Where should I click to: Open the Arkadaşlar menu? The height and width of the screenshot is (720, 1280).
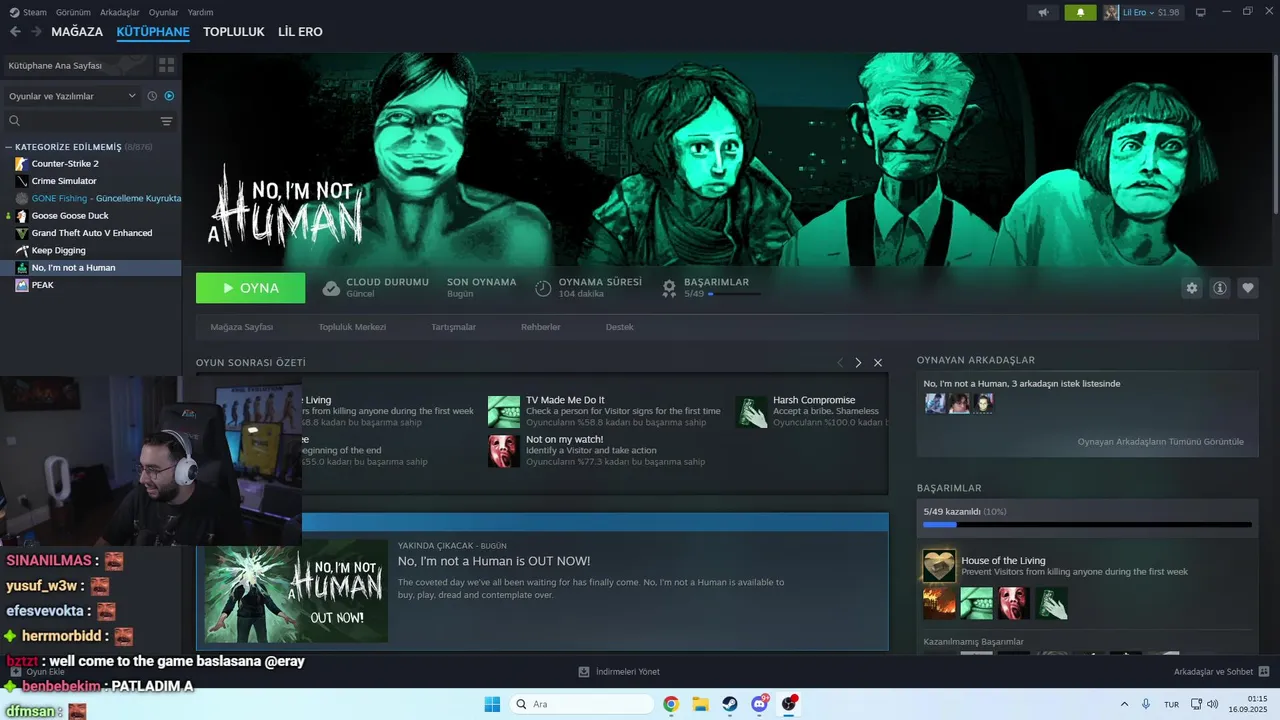pyautogui.click(x=120, y=12)
